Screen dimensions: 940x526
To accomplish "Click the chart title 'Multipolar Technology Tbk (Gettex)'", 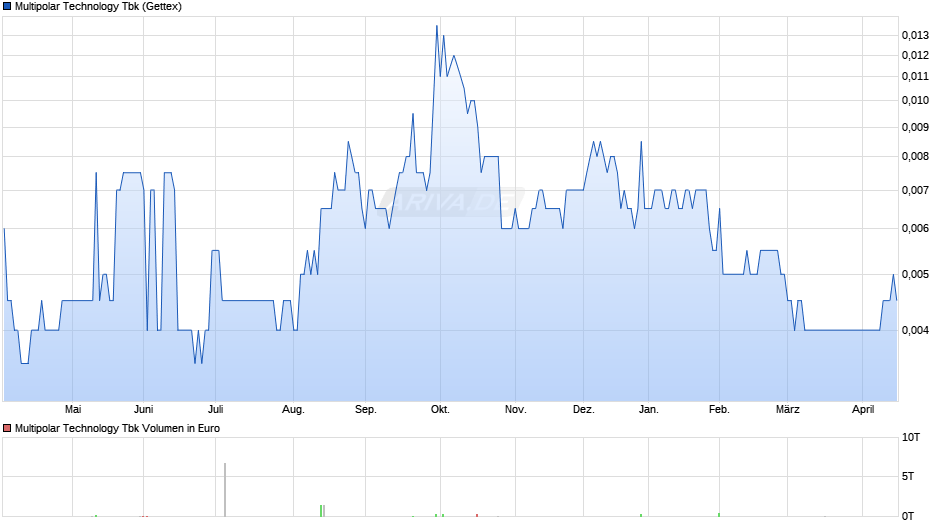I will 98,7.
